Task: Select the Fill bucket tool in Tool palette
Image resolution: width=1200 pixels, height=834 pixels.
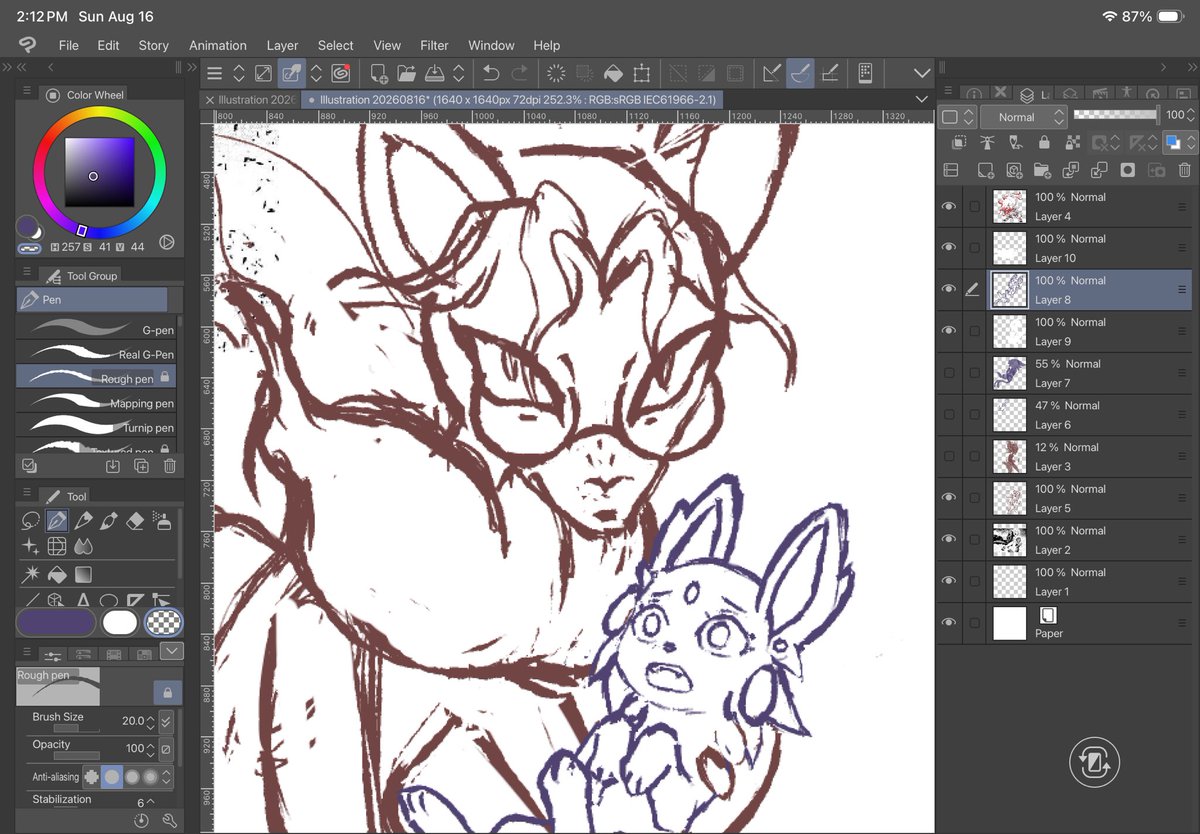Action: (x=57, y=574)
